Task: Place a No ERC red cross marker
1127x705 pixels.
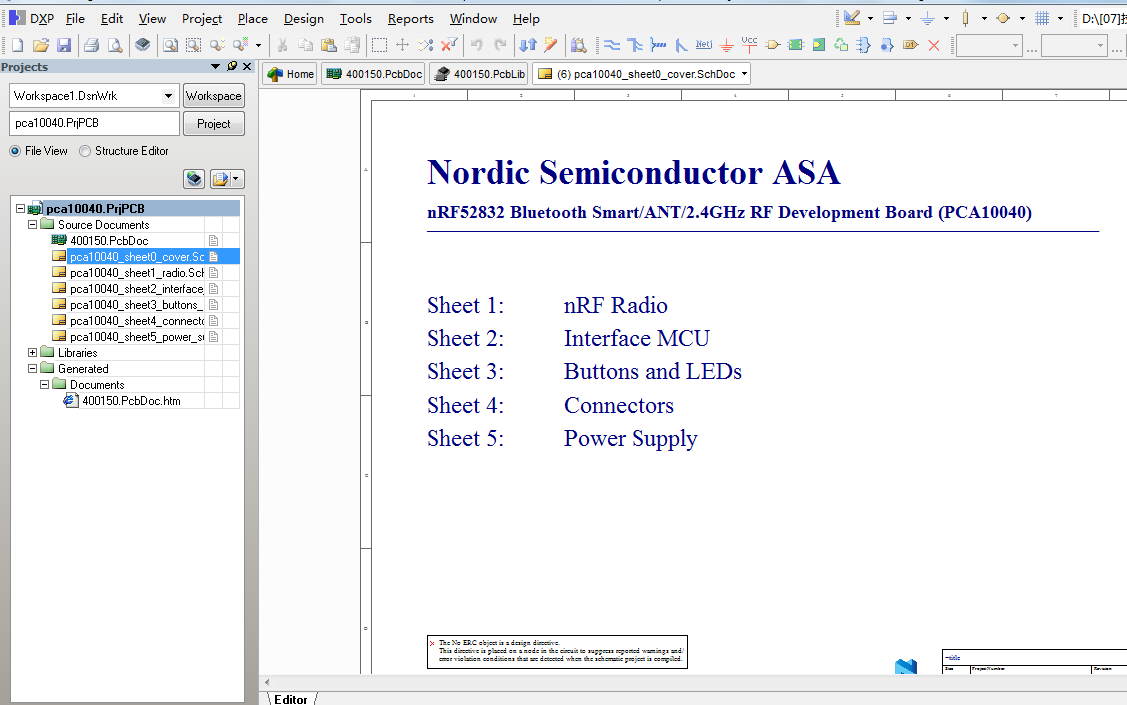Action: (934, 45)
